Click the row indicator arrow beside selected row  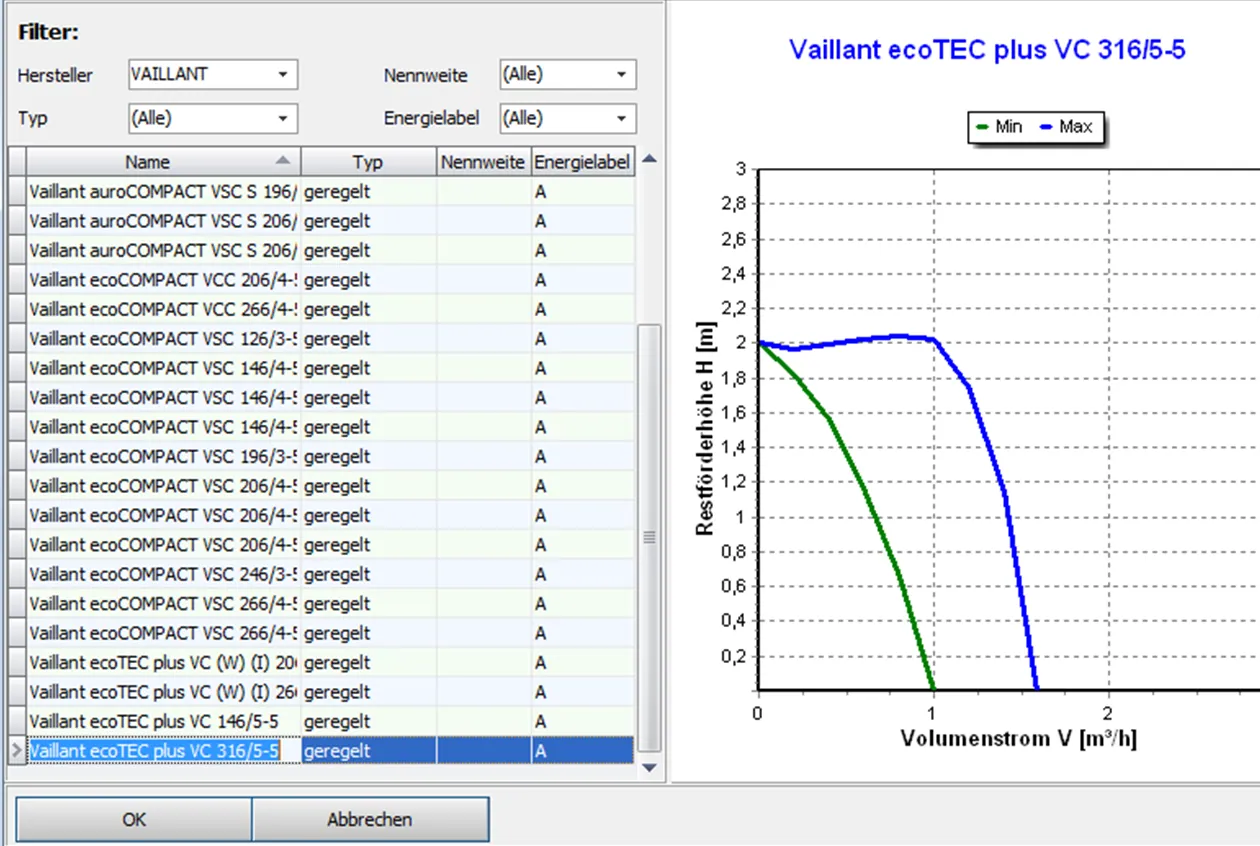(x=16, y=750)
